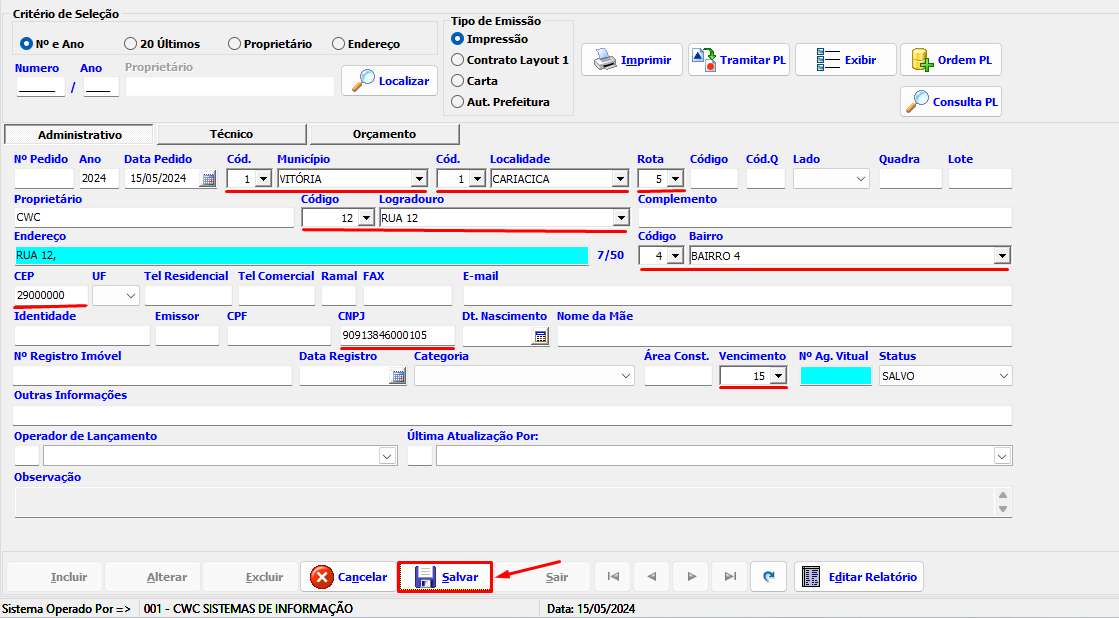Click the Exibir list button
1119x618 pixels.
pyautogui.click(x=846, y=60)
